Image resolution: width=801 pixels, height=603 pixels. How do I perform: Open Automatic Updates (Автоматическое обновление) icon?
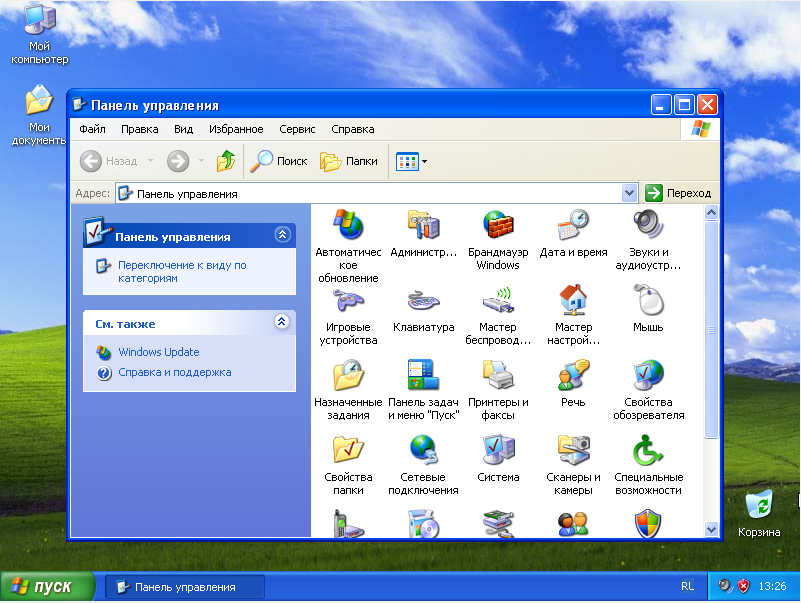[x=348, y=225]
